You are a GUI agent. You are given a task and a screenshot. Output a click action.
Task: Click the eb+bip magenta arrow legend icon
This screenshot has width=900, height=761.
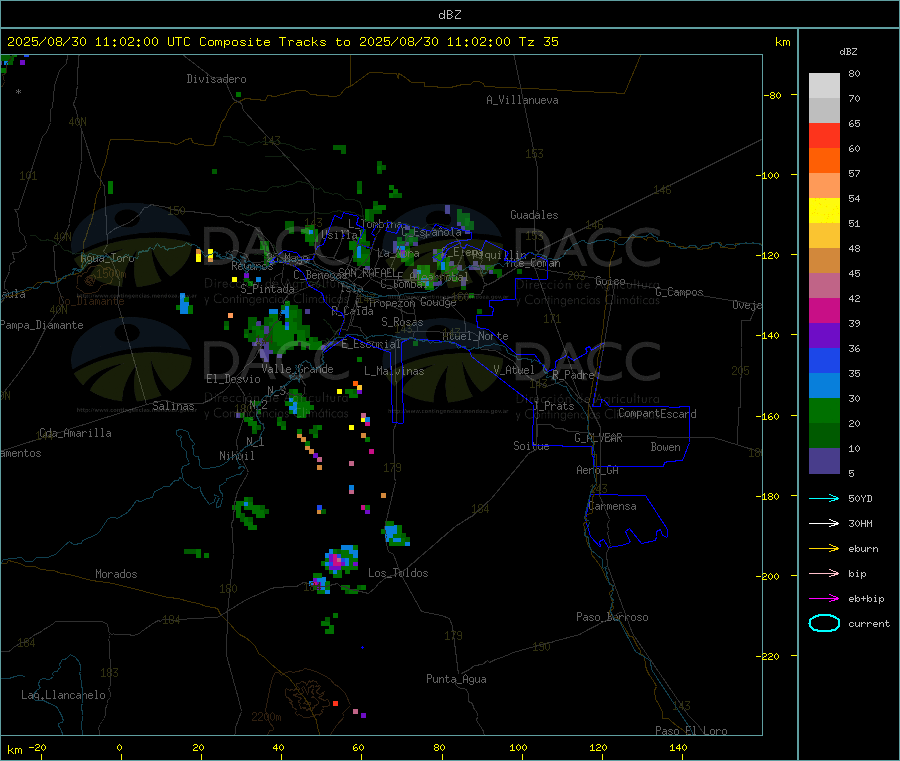click(824, 599)
